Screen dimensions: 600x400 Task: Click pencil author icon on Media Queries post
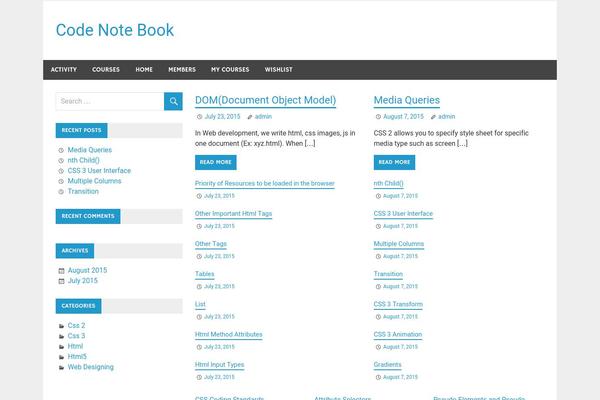coord(433,117)
